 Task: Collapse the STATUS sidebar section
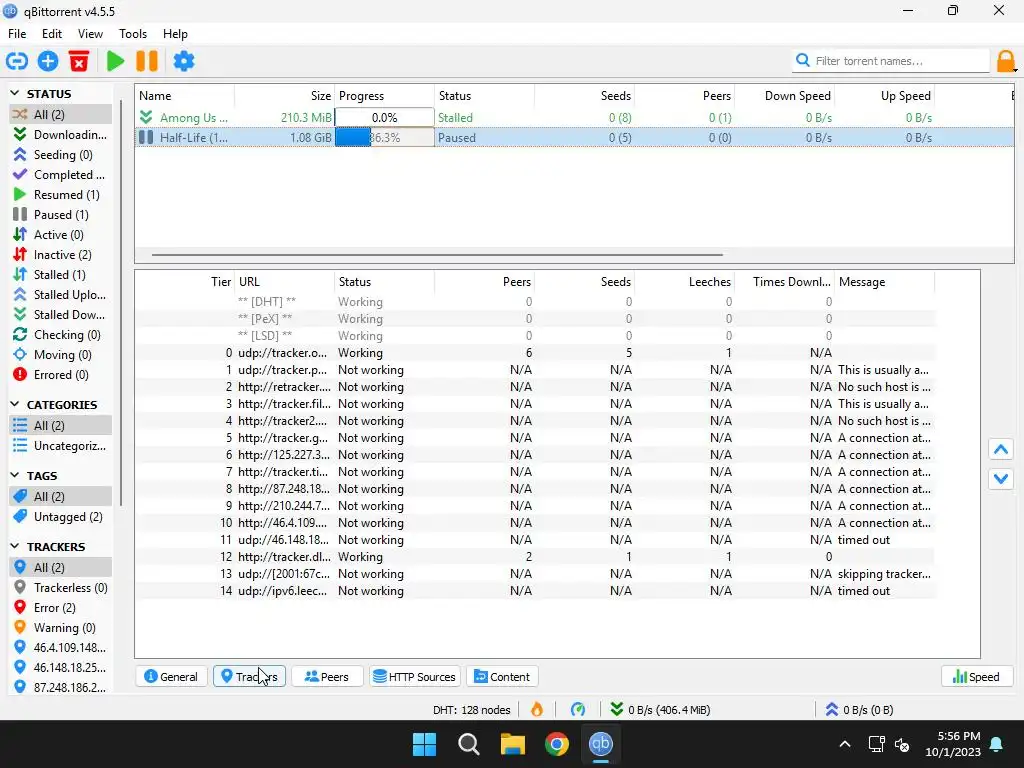14,93
